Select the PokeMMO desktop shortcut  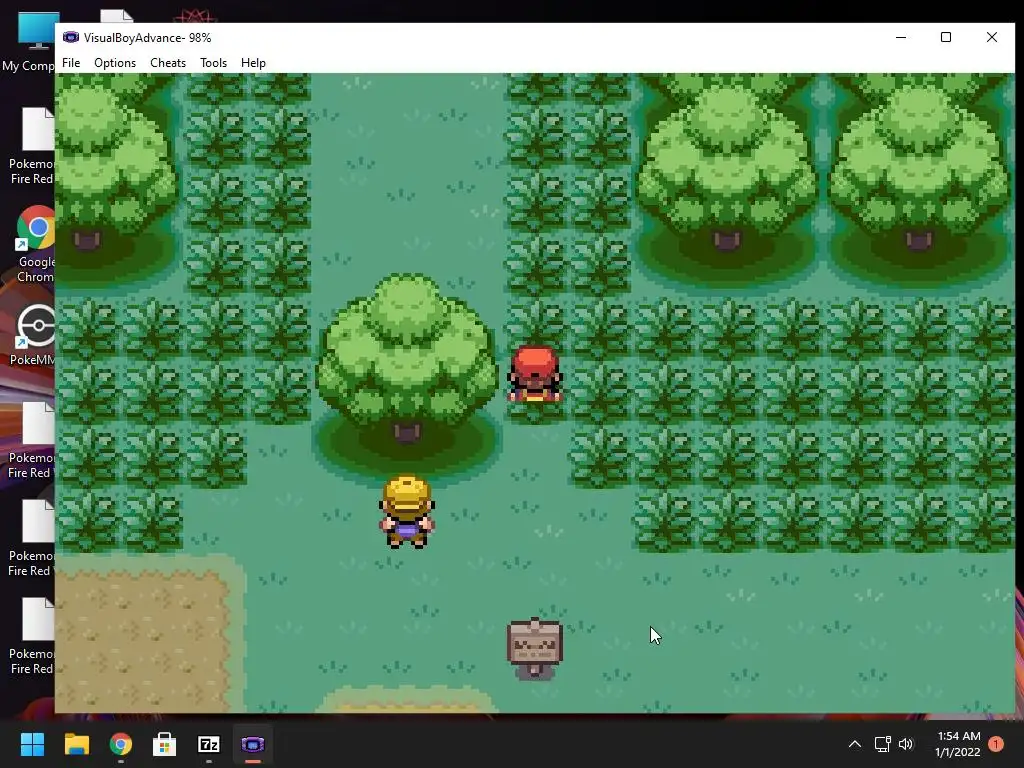tap(34, 334)
